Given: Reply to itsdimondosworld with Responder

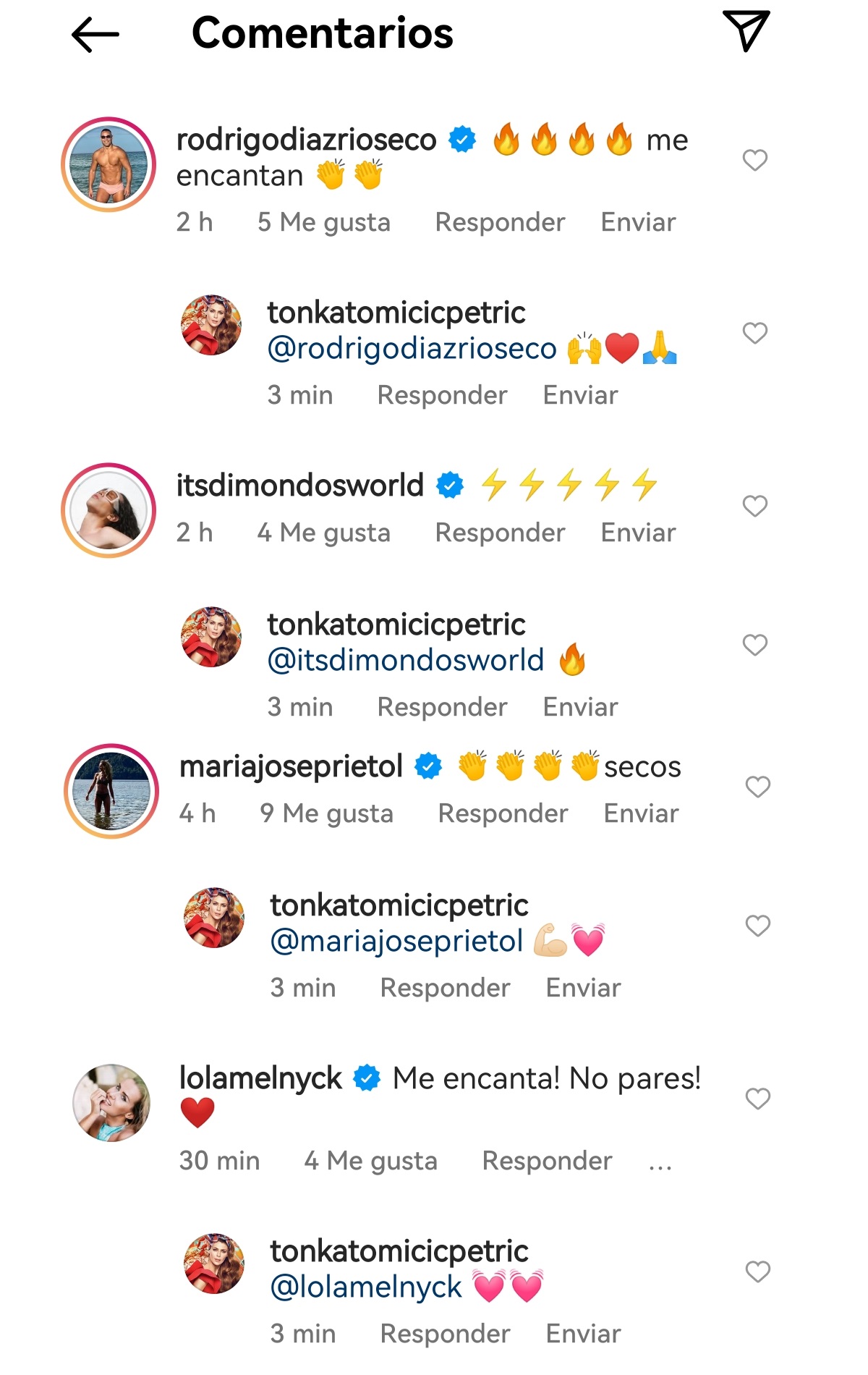Looking at the screenshot, I should point(501,532).
